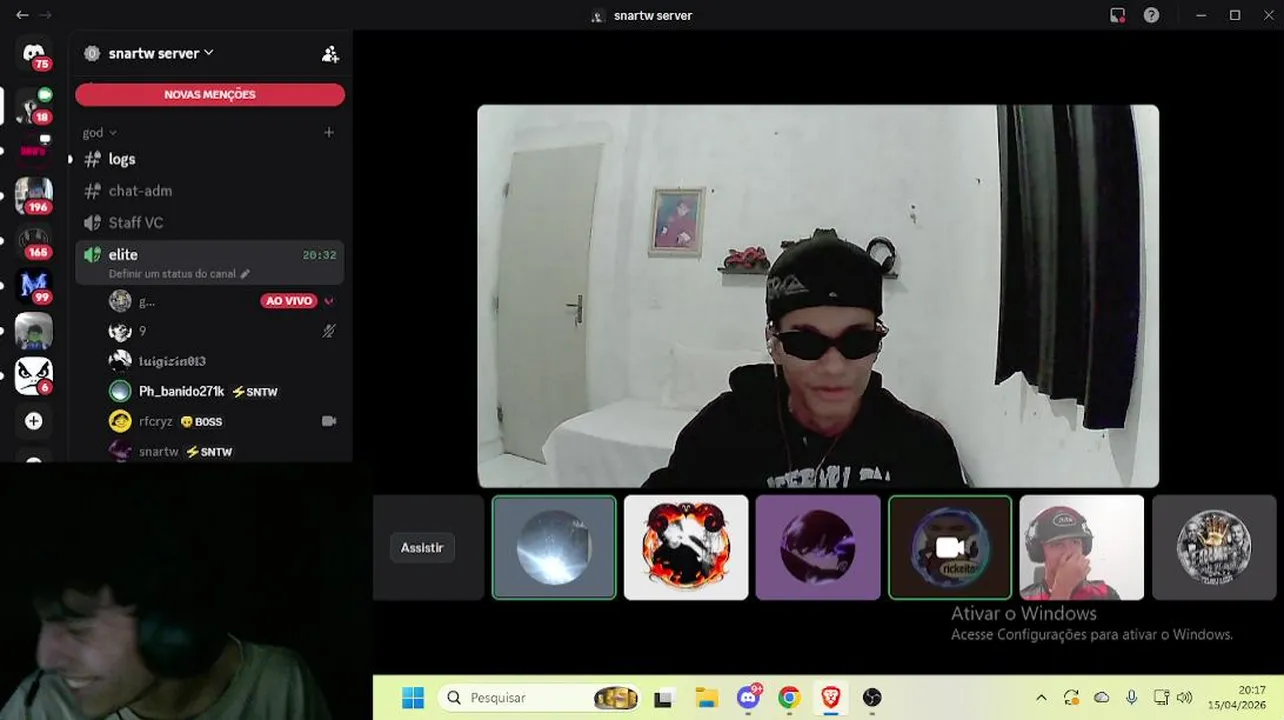Expand the snartw server dropdown menu
The width and height of the screenshot is (1284, 720).
click(209, 52)
